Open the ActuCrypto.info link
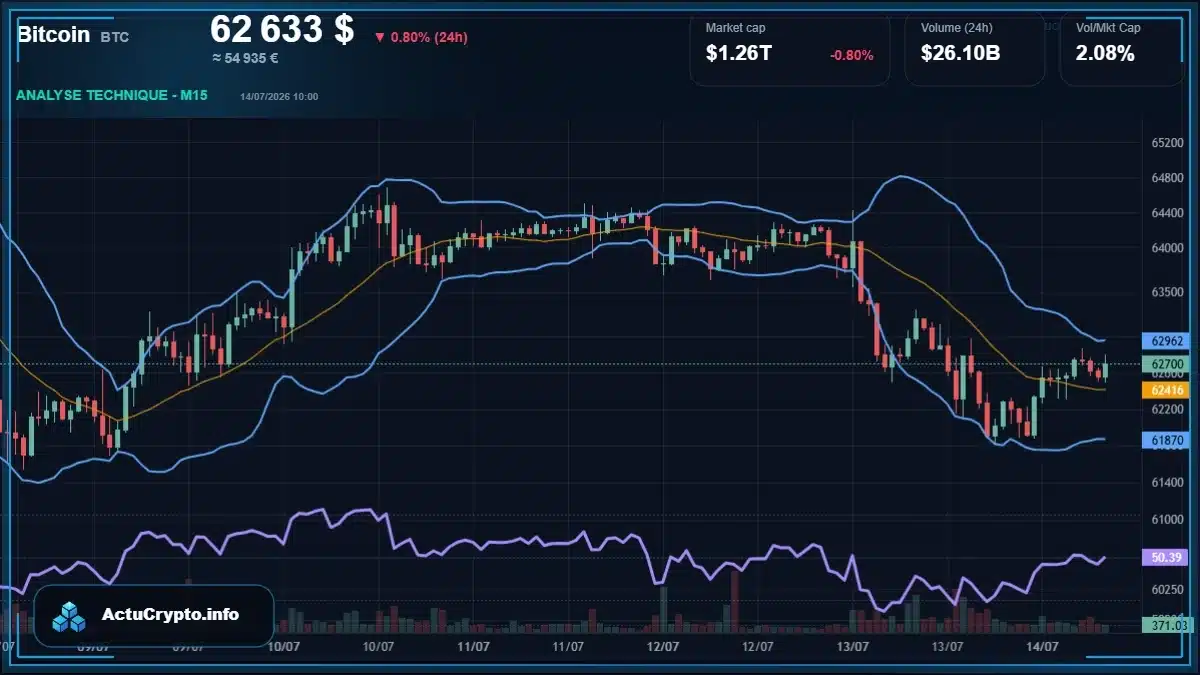Viewport: 1200px width, 675px height. coord(170,615)
